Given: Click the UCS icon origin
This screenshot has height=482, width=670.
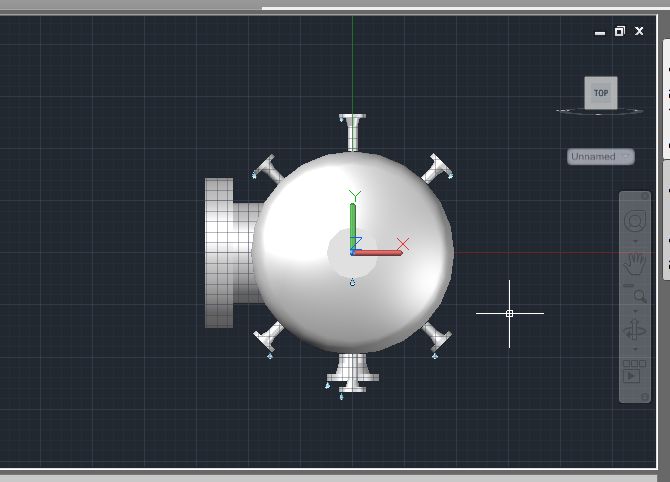Looking at the screenshot, I should click(353, 253).
